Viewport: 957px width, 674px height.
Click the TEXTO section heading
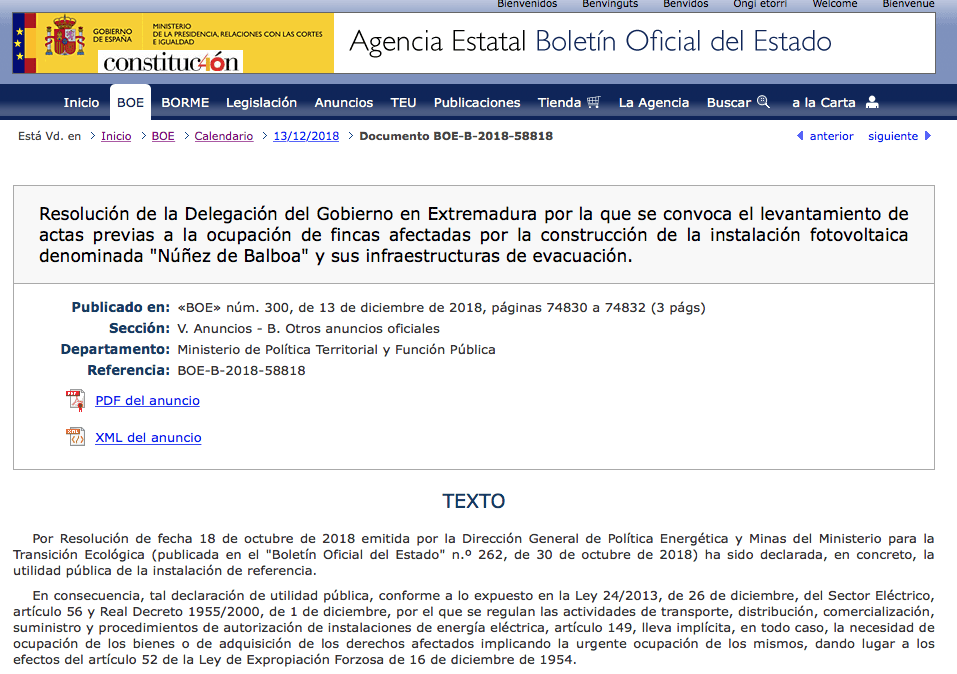474,501
